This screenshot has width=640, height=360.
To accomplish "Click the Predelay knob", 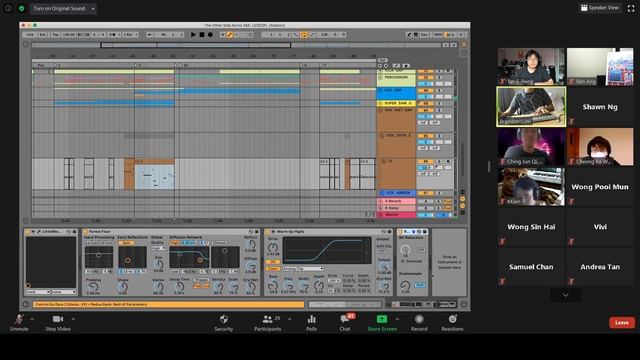I will 93,287.
